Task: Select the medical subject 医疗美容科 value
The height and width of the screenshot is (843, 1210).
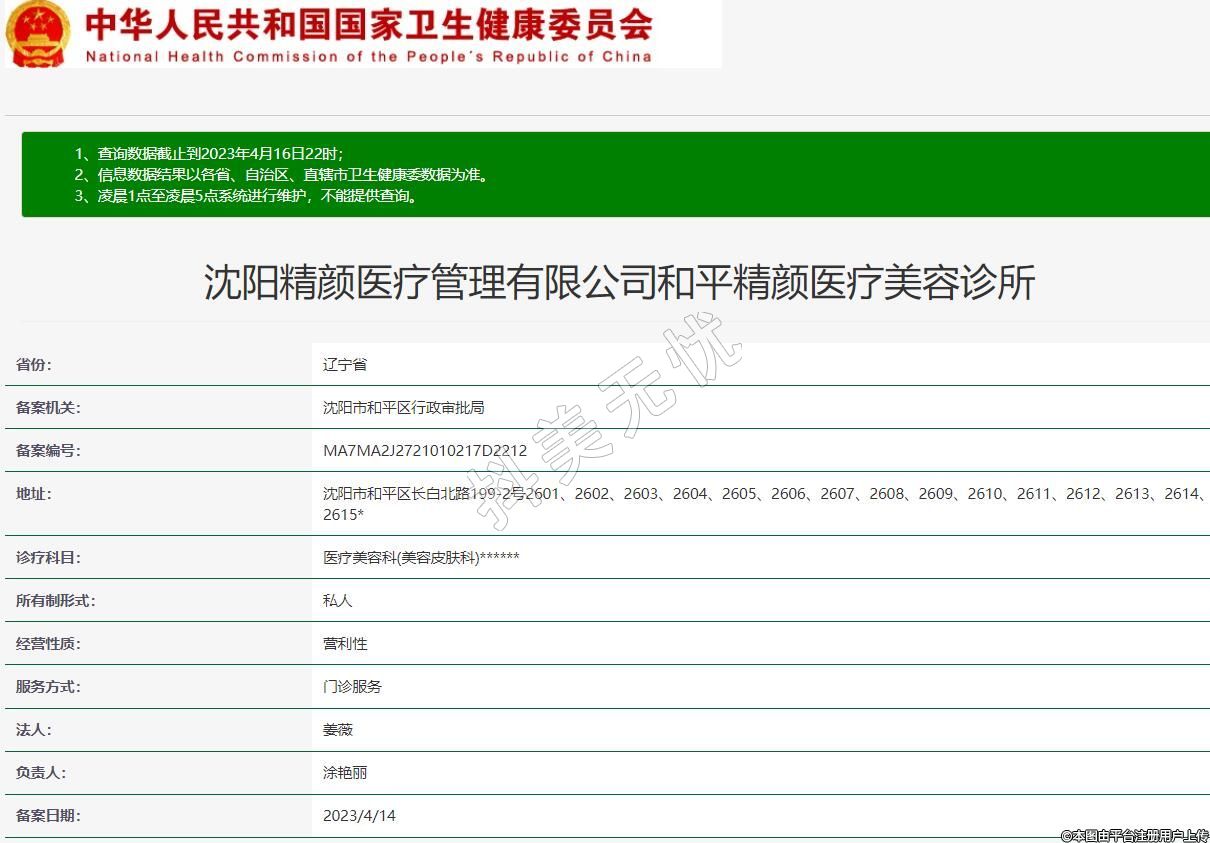Action: click(420, 557)
